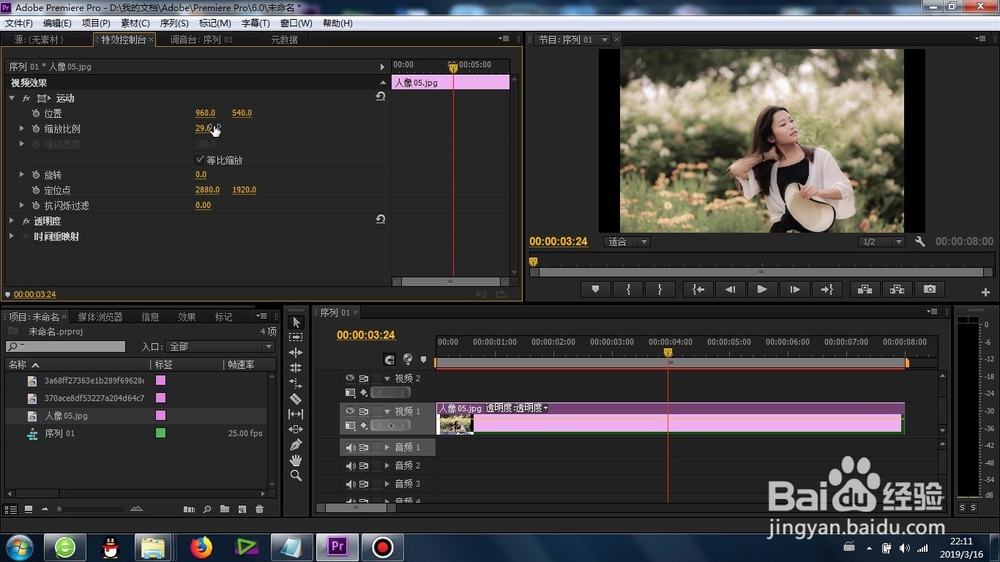Screen dimensions: 1000x562
Task: Expand the Anti-flicker Filter property
Action: tap(22, 205)
